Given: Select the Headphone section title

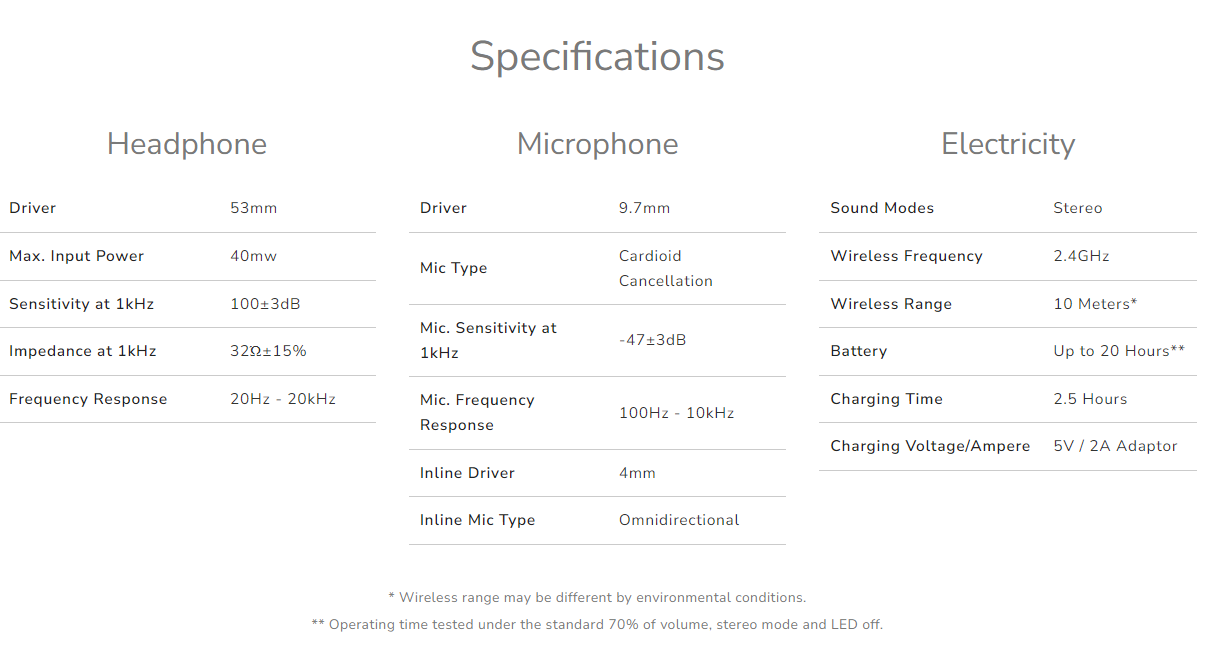Looking at the screenshot, I should (187, 144).
